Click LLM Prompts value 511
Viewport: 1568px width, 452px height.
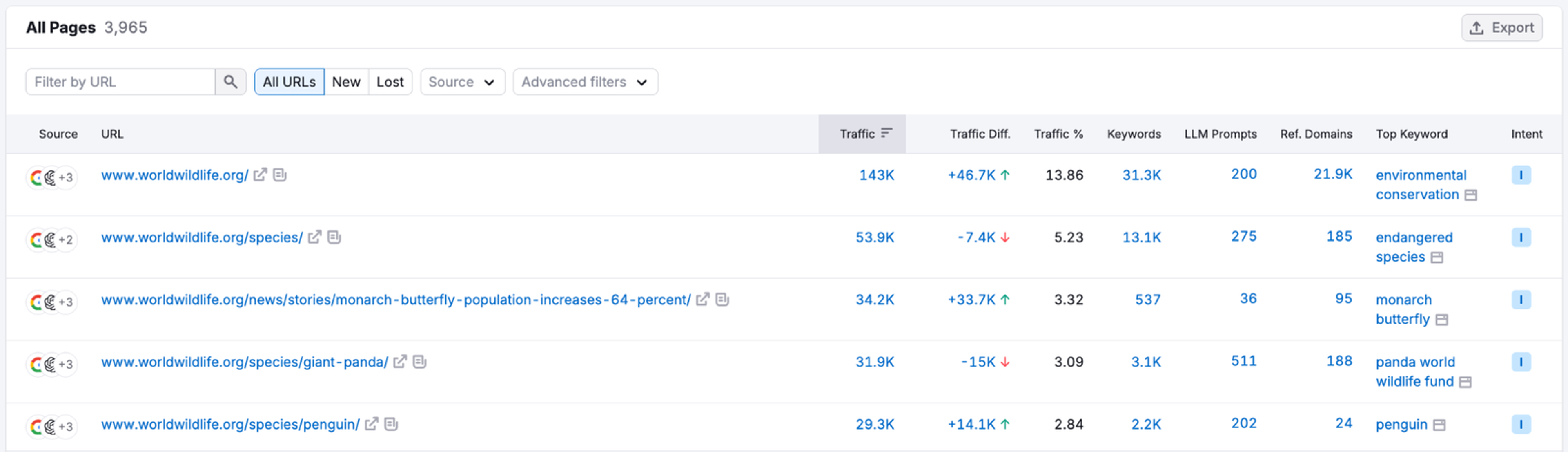tap(1243, 360)
